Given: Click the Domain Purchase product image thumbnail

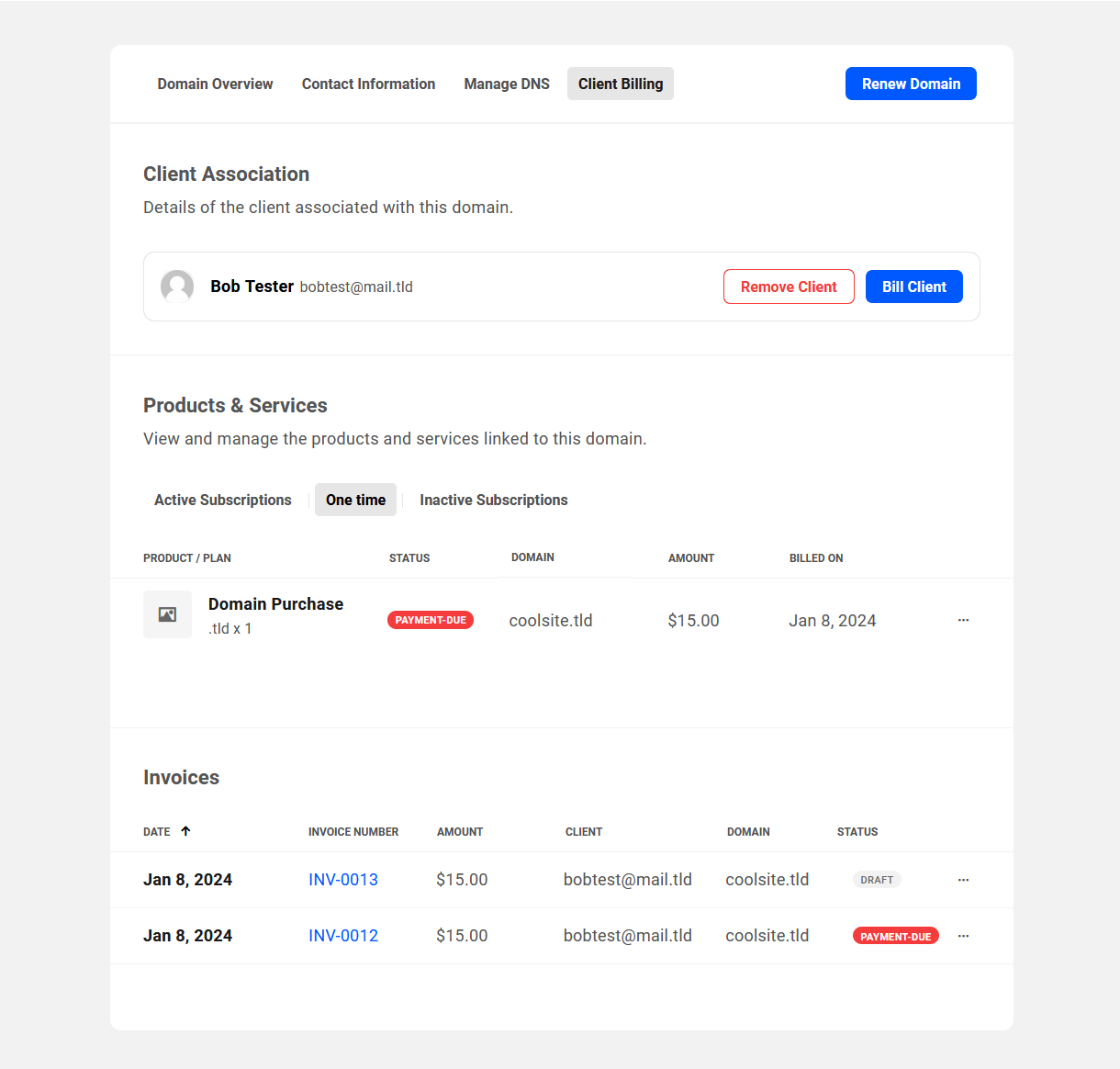Looking at the screenshot, I should tap(167, 614).
